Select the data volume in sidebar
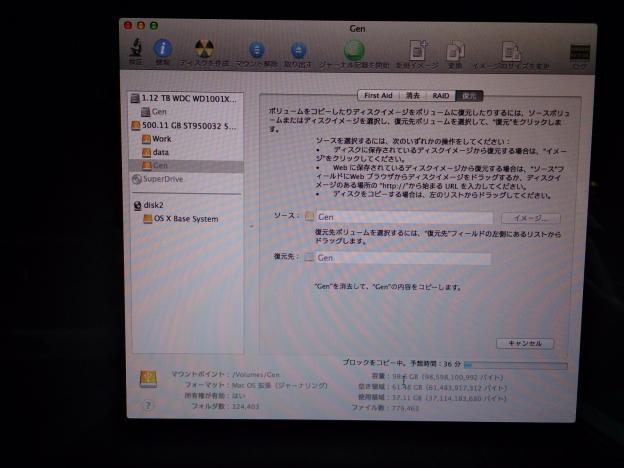 (x=186, y=152)
